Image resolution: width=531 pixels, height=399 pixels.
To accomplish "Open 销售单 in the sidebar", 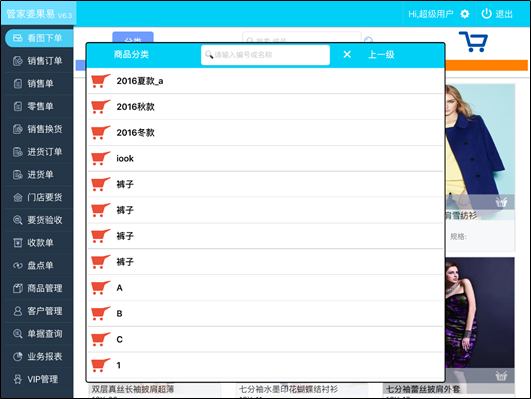I will pos(39,83).
